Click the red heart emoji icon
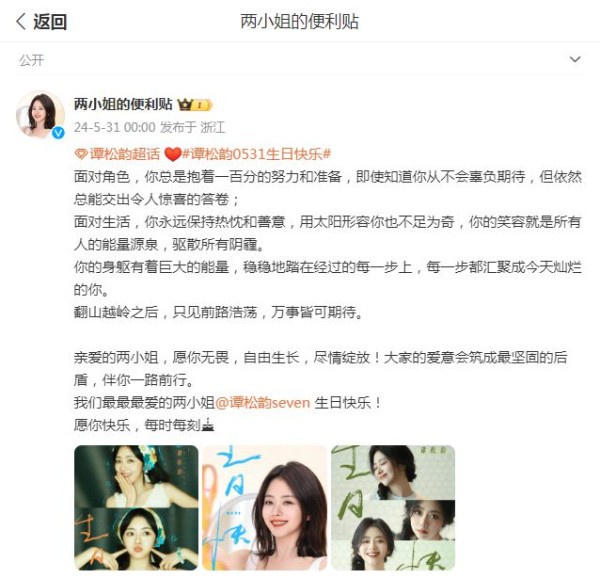Image resolution: width=600 pixels, height=578 pixels. (x=172, y=155)
